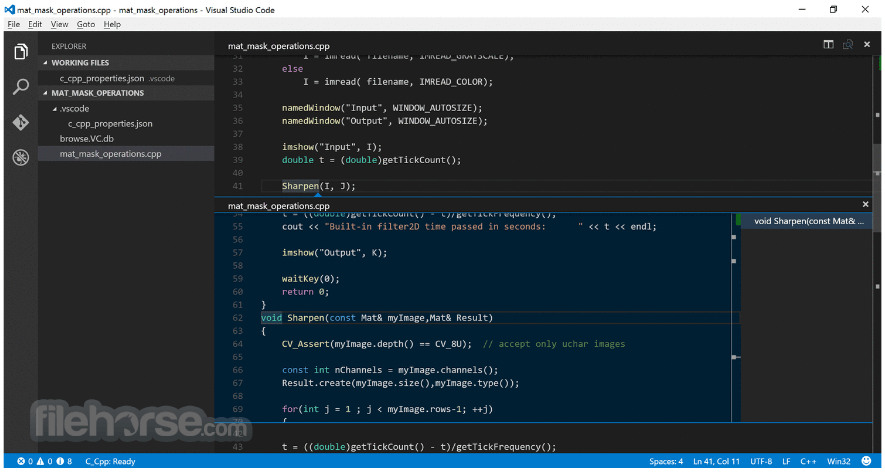The width and height of the screenshot is (885, 472).
Task: Open the File menu
Action: (14, 24)
